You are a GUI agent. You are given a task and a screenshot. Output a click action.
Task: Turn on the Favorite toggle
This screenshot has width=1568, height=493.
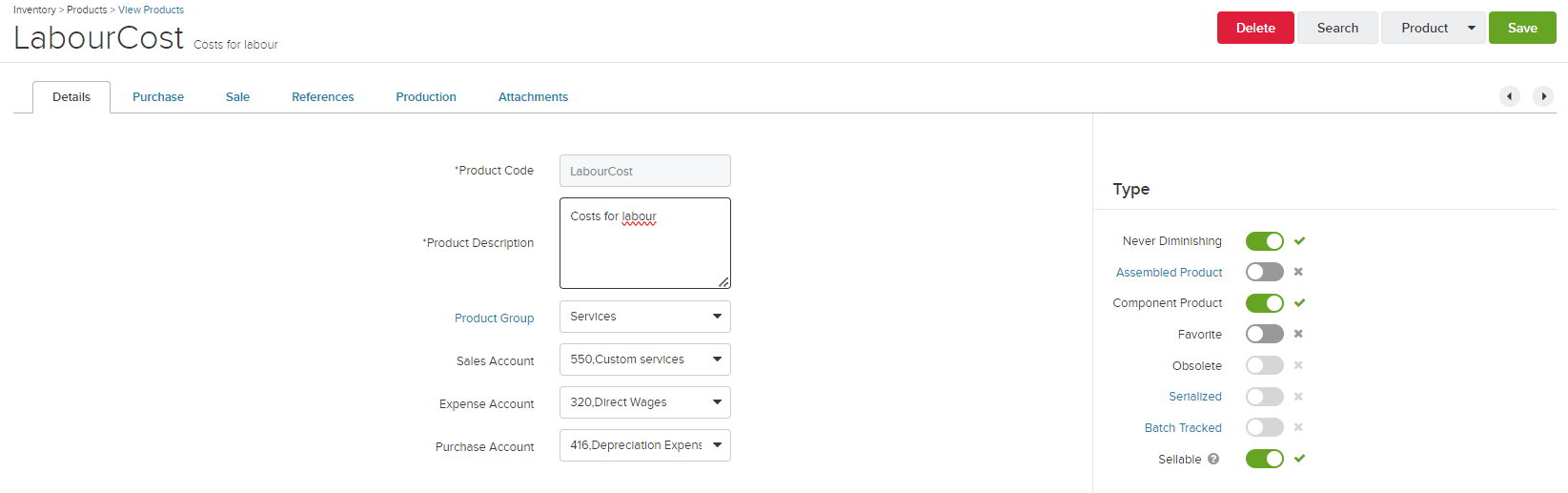1265,334
